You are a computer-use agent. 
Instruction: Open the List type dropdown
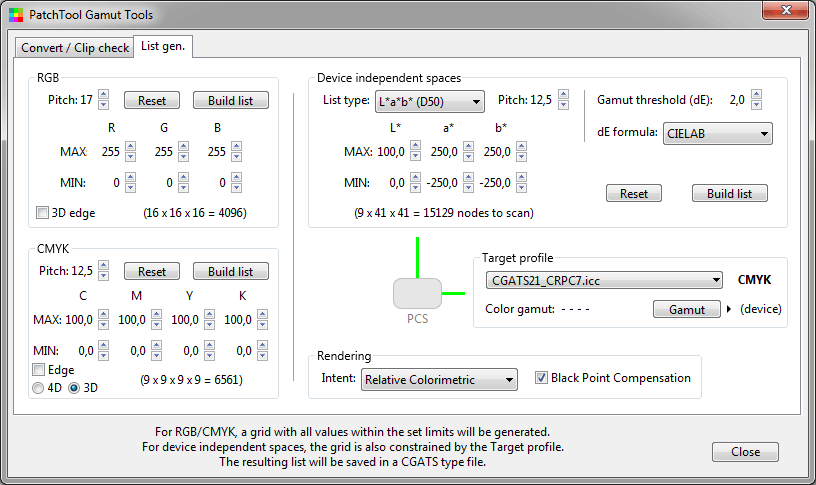coord(429,101)
